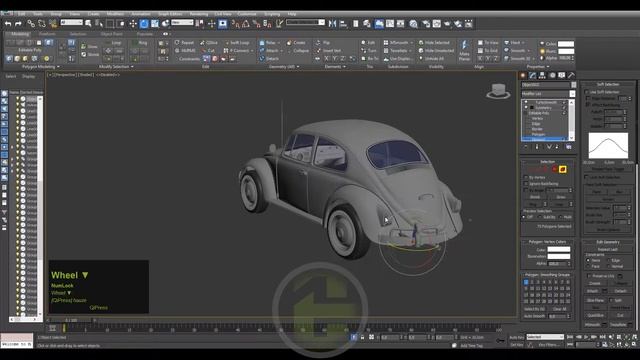Click the Render Production teapot icon
Image resolution: width=640 pixels, height=360 pixels.
pos(447,24)
